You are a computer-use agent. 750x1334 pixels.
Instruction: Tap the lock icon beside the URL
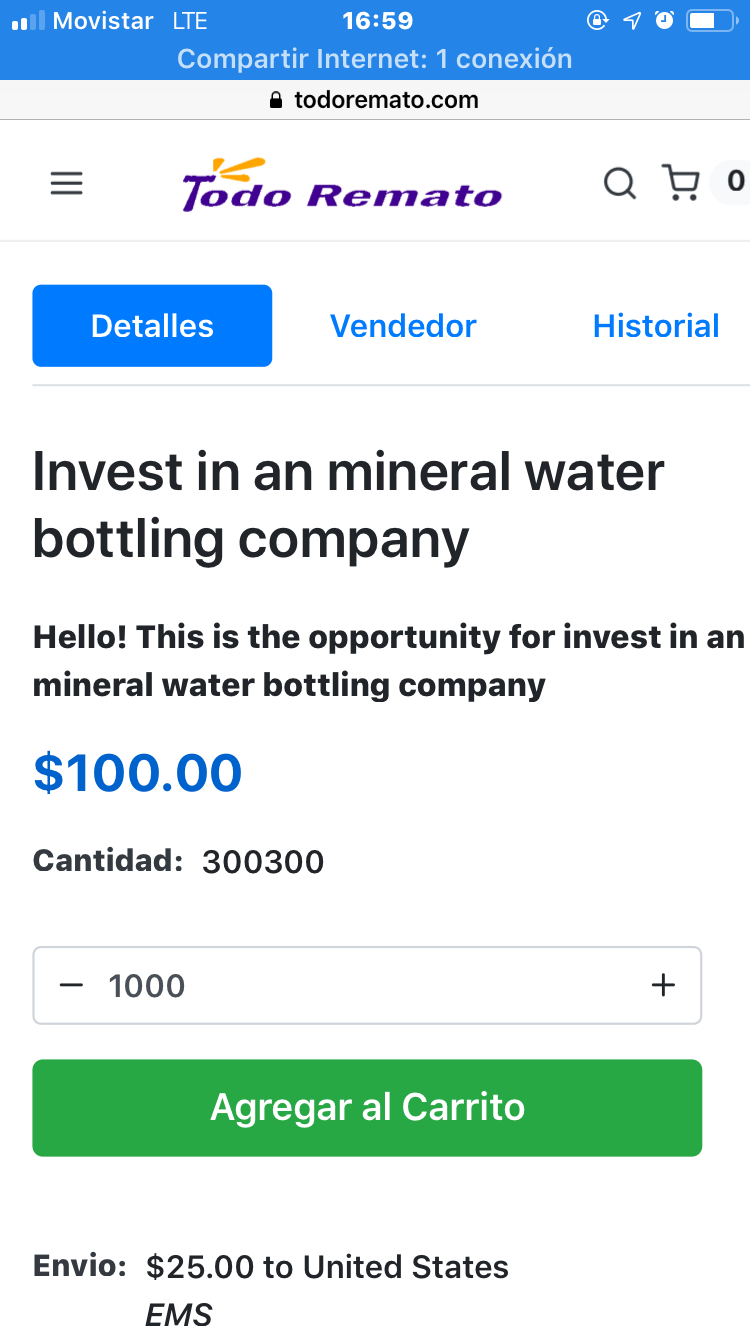coord(277,100)
